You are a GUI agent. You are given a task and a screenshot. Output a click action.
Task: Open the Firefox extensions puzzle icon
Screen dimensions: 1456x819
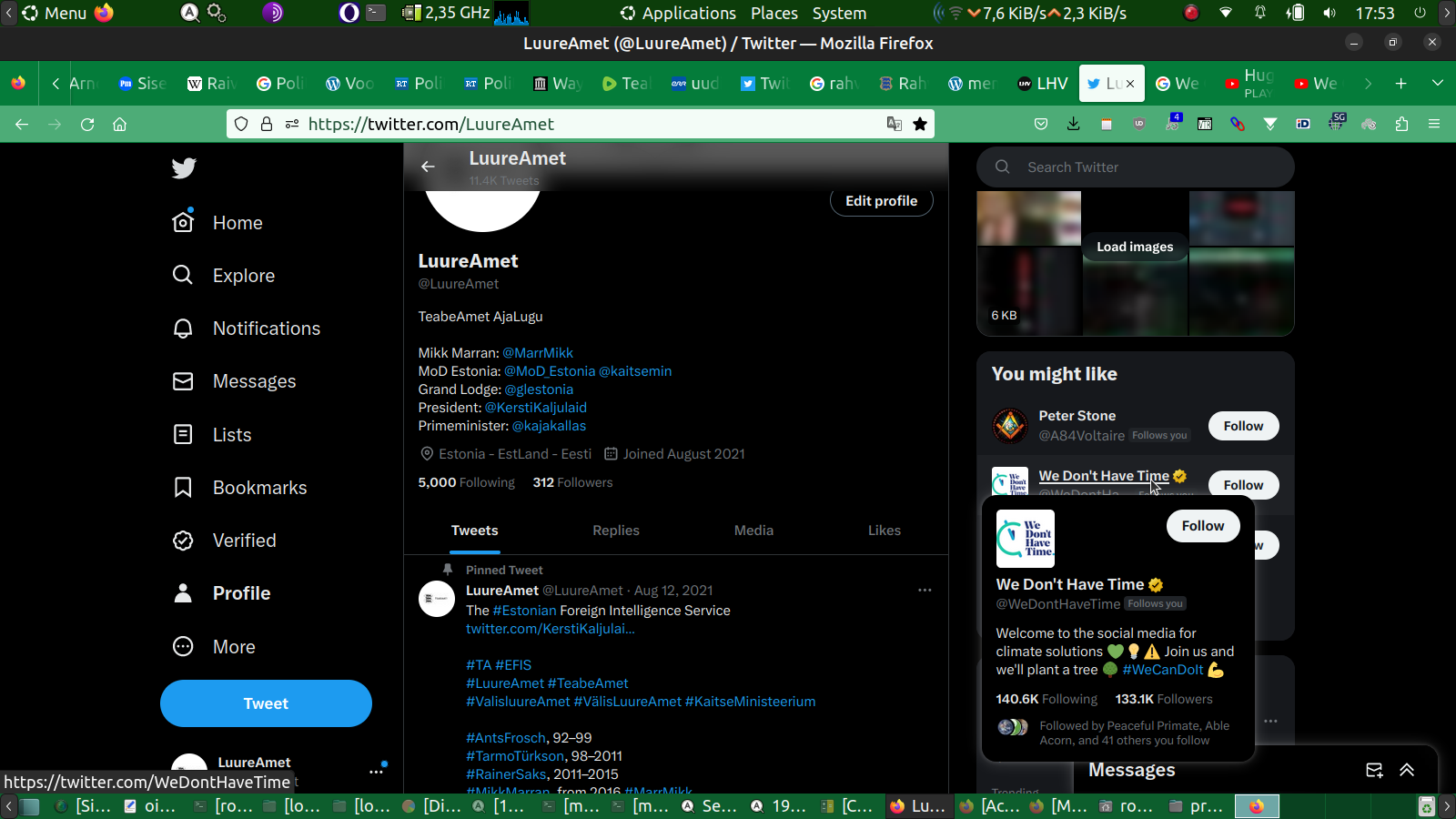coord(1401,125)
